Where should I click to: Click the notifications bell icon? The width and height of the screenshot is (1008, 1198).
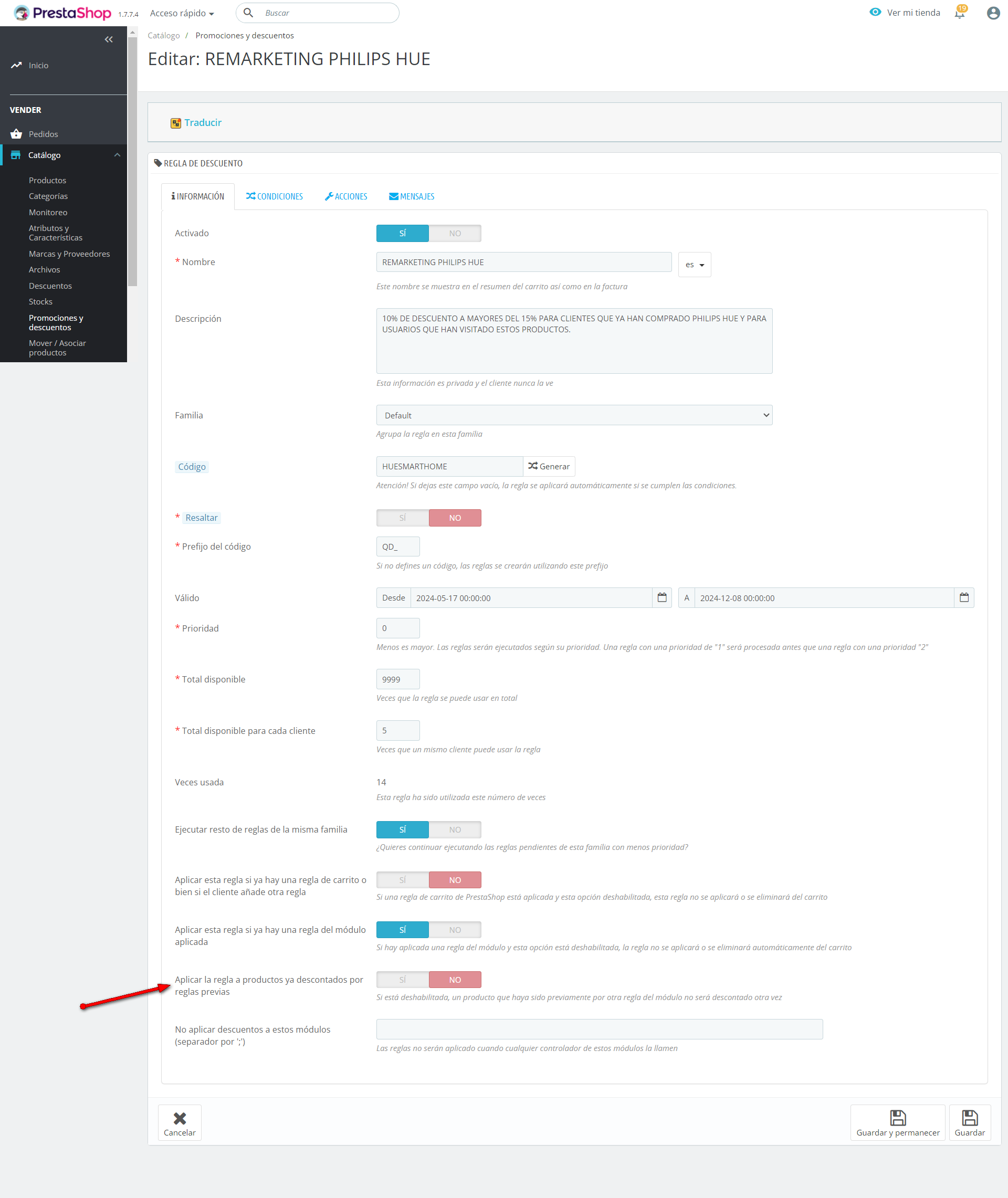point(959,13)
